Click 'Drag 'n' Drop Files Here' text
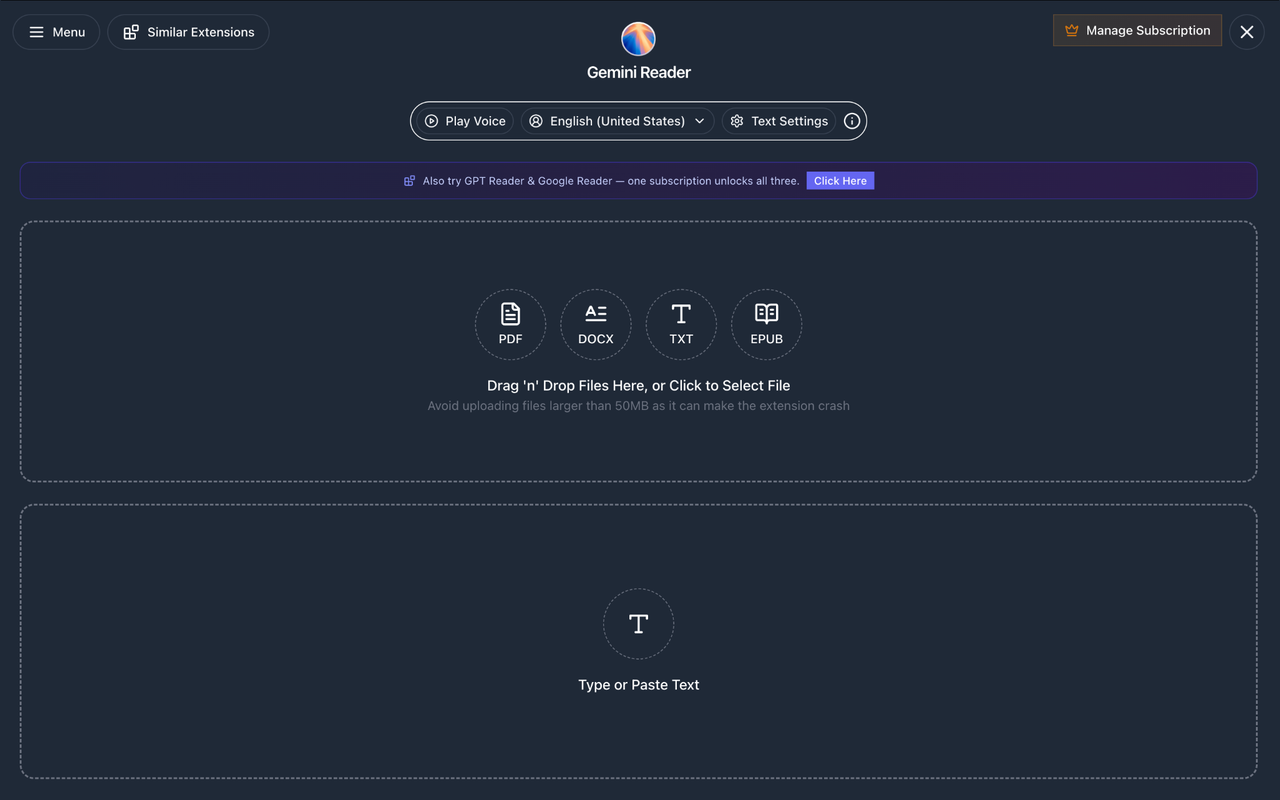 click(639, 385)
